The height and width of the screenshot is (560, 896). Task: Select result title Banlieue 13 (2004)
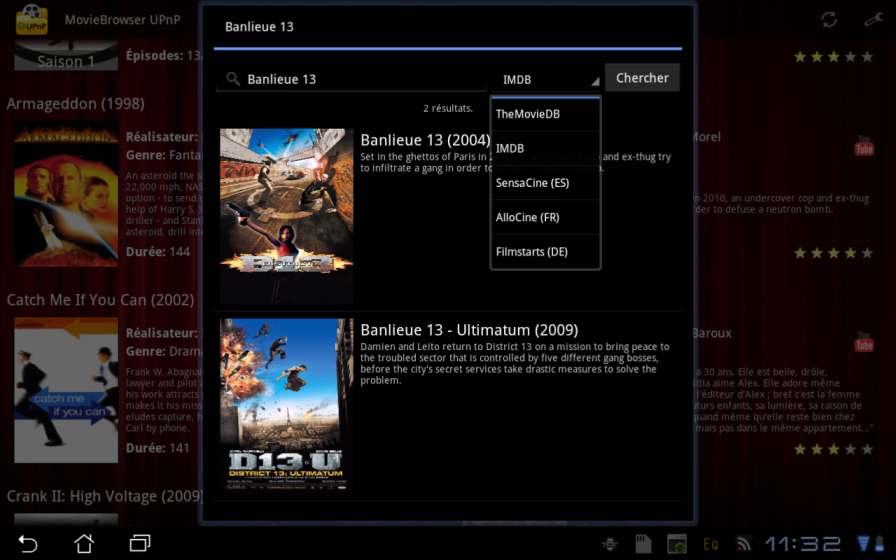point(425,140)
